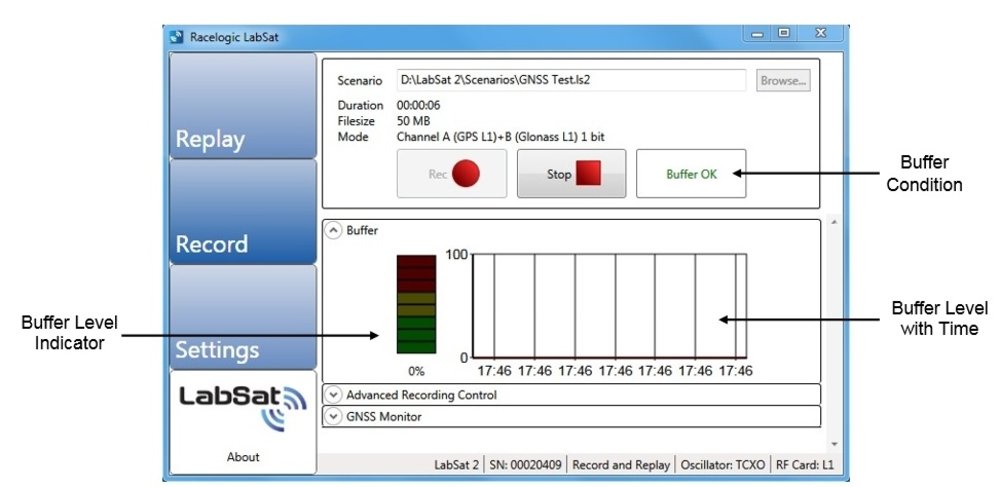The width and height of the screenshot is (1000, 487).
Task: Expand the GNSS Monitor section
Action: coord(334,416)
